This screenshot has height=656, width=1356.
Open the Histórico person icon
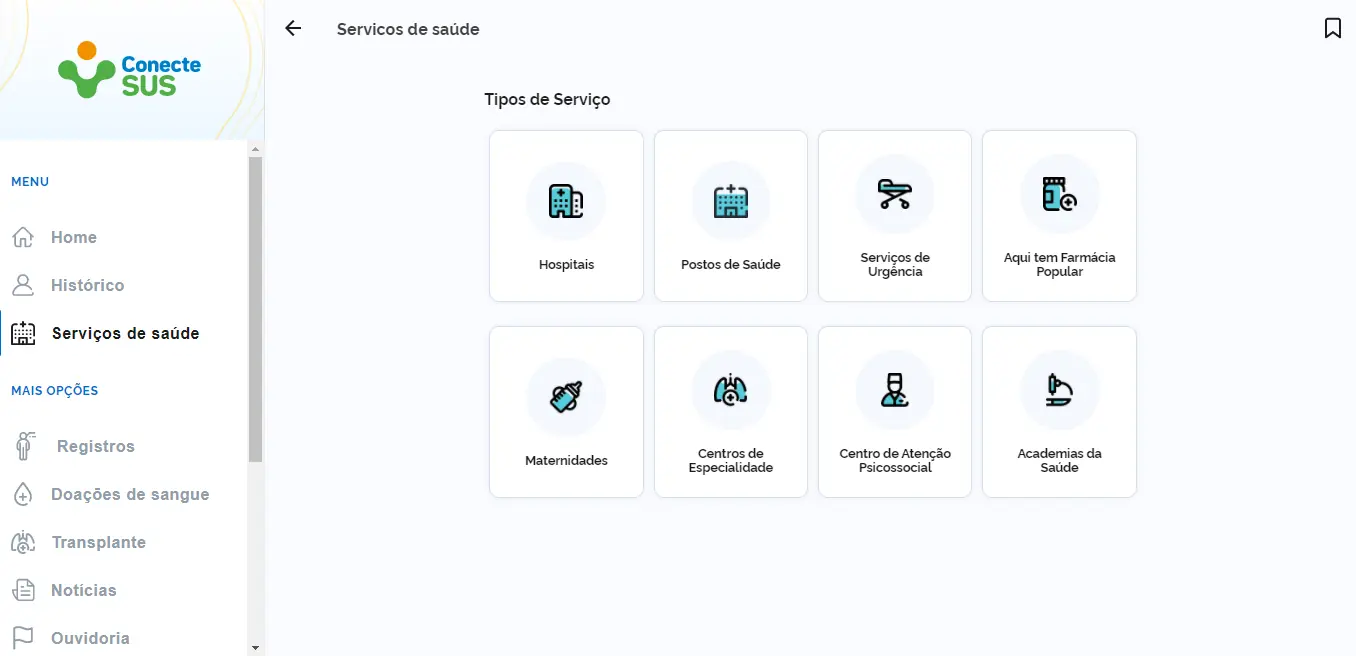coord(22,285)
